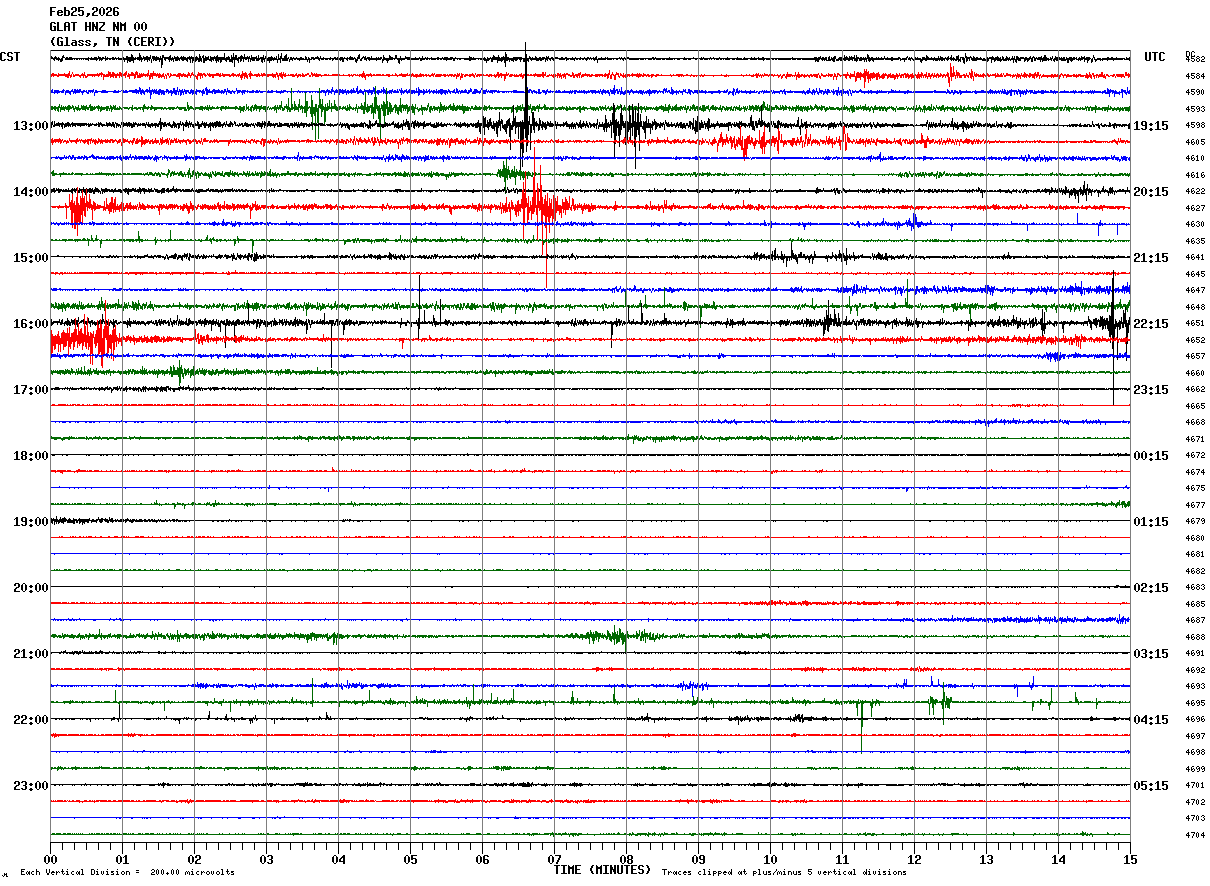Click the DC offset value 4696
This screenshot has width=1210, height=886.
pyautogui.click(x=1195, y=720)
